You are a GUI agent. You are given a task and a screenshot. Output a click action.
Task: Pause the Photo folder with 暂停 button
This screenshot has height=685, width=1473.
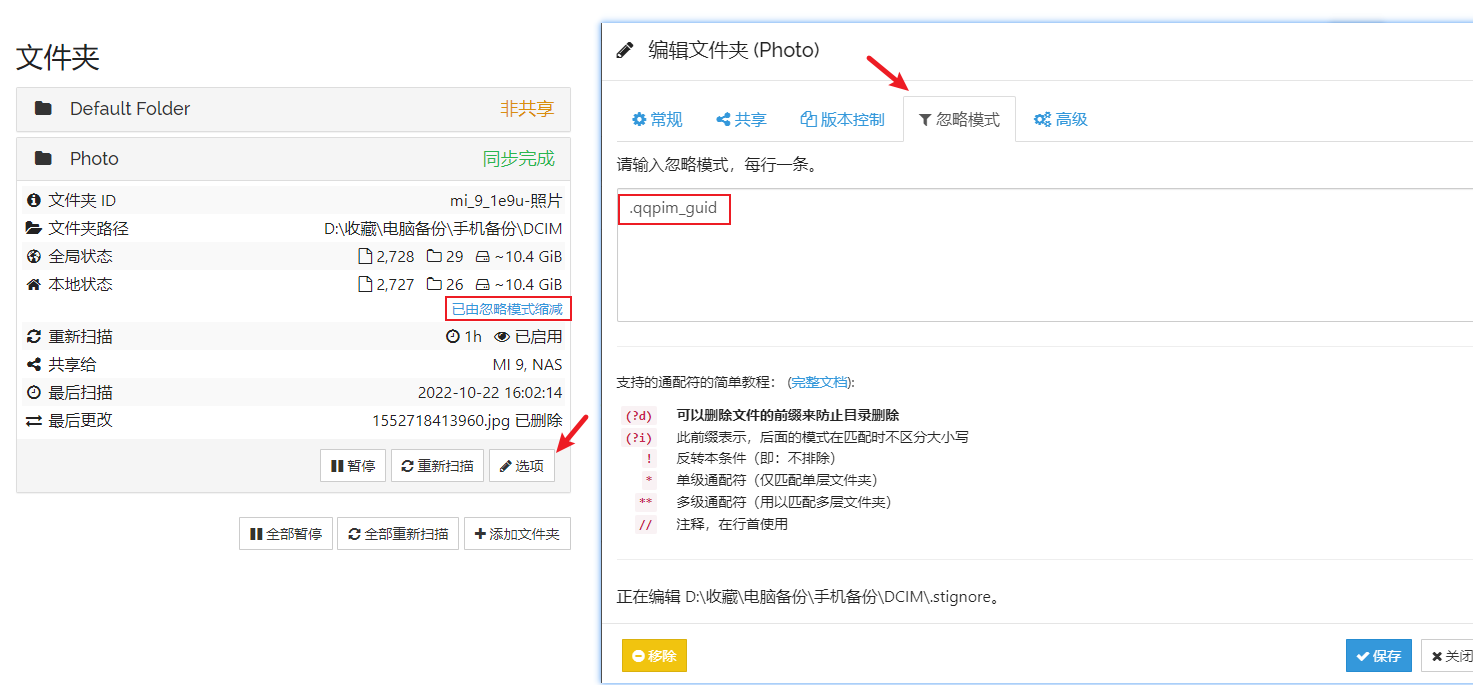353,466
